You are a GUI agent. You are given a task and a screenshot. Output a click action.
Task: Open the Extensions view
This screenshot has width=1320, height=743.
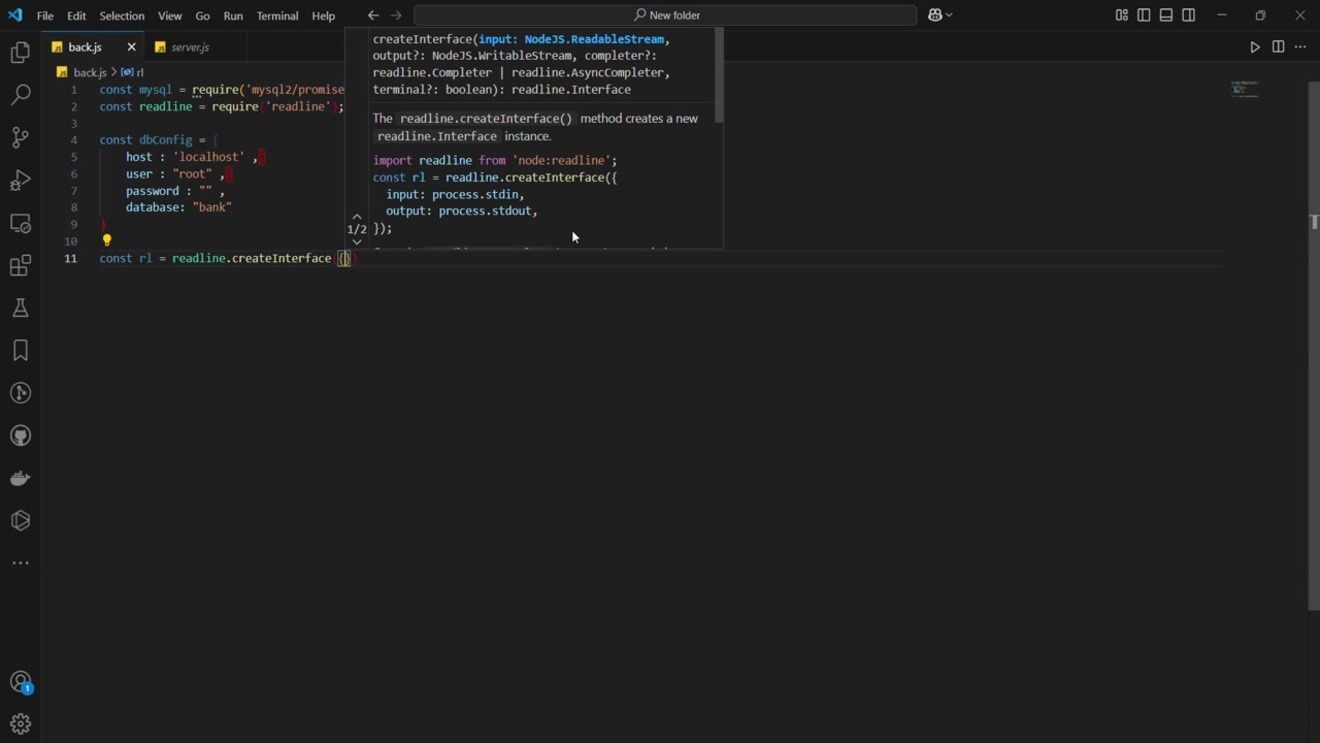(x=20, y=265)
